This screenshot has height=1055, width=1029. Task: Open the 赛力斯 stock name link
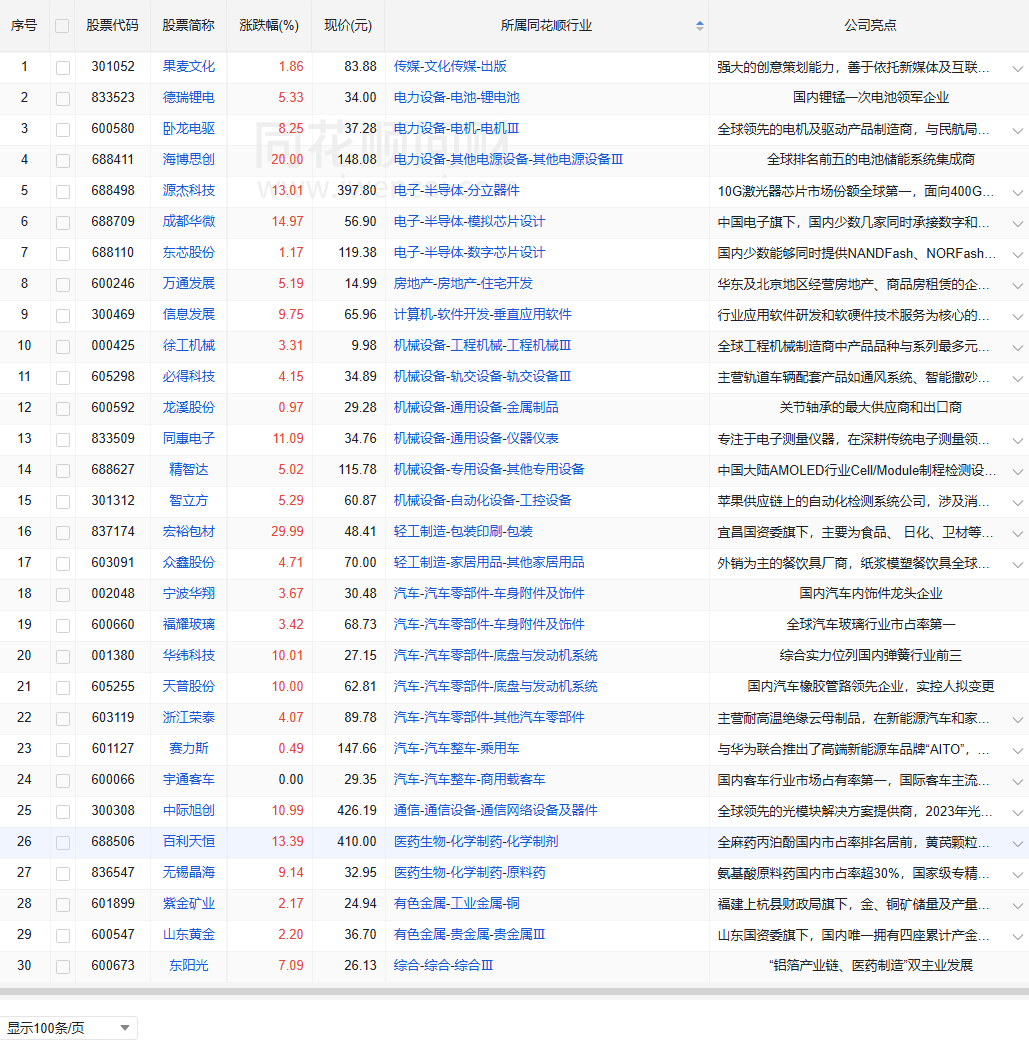click(x=189, y=749)
